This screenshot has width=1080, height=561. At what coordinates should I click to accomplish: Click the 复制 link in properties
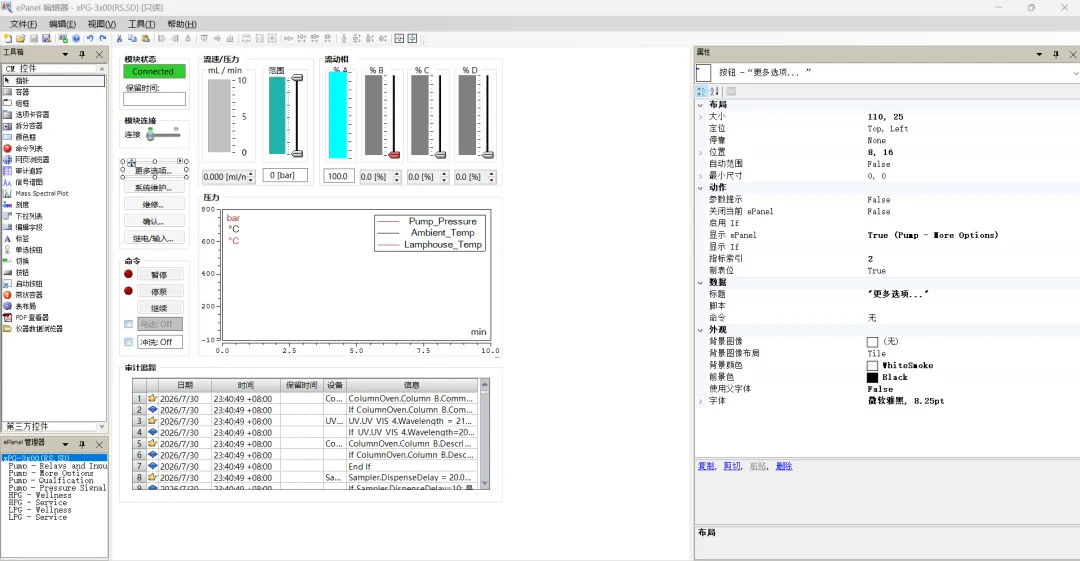point(706,467)
